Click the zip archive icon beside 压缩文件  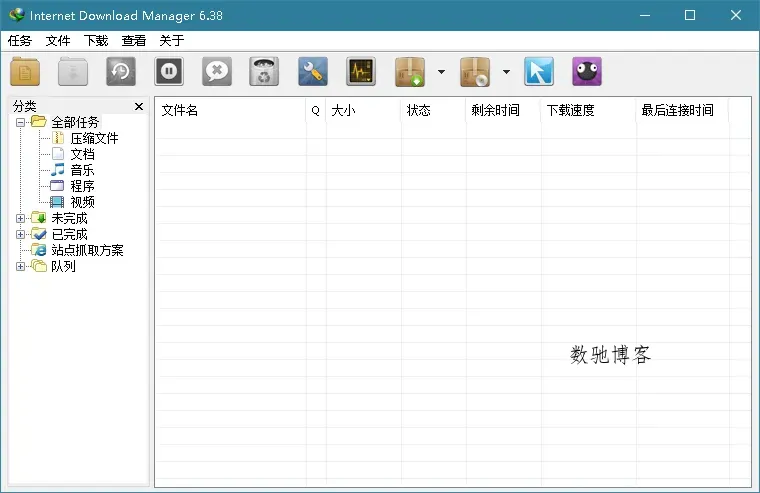tap(58, 138)
